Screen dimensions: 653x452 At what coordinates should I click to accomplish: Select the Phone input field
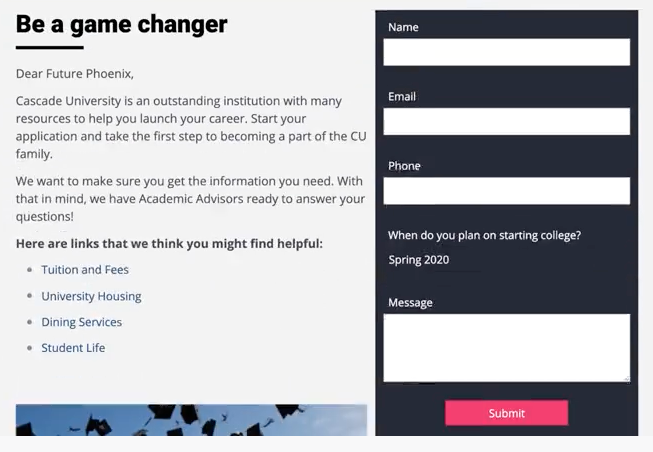tap(506, 191)
